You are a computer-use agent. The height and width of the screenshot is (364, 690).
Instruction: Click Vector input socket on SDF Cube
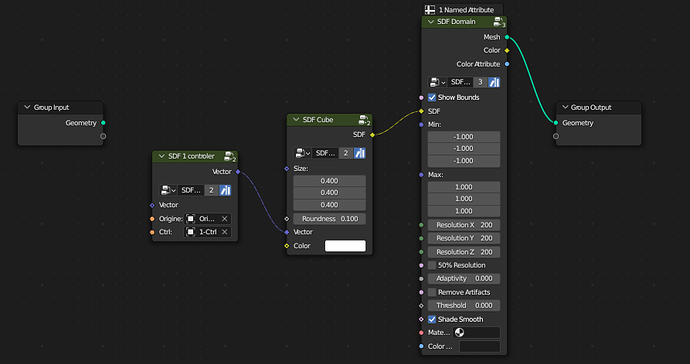coord(287,232)
